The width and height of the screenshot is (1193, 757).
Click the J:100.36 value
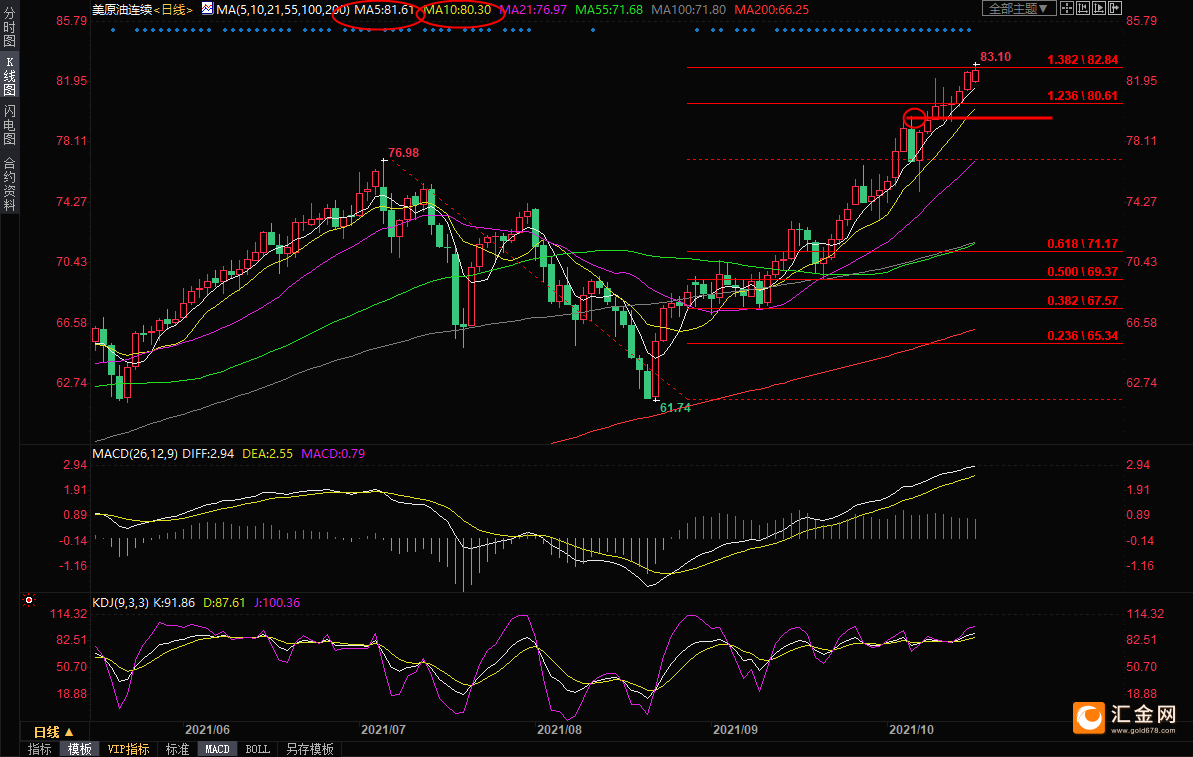(x=277, y=603)
